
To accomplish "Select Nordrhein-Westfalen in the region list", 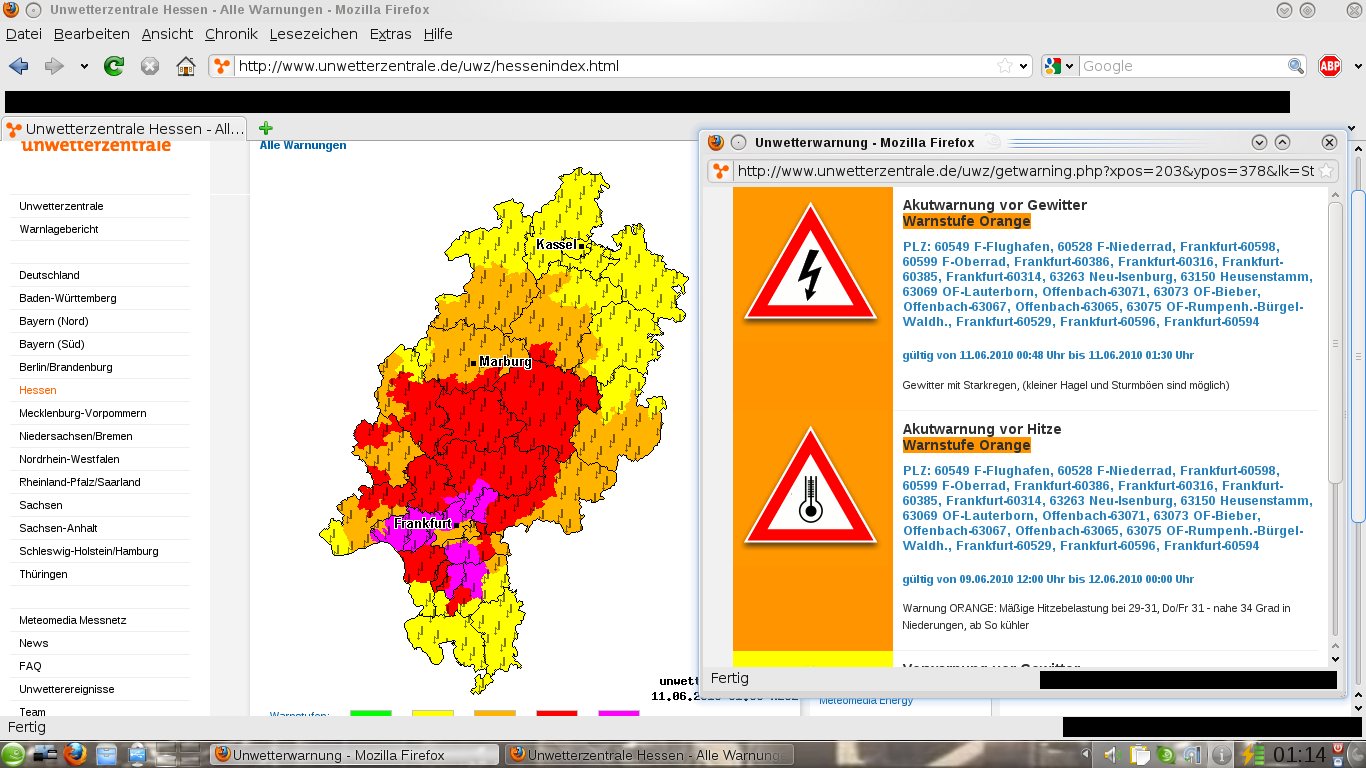I will (69, 459).
